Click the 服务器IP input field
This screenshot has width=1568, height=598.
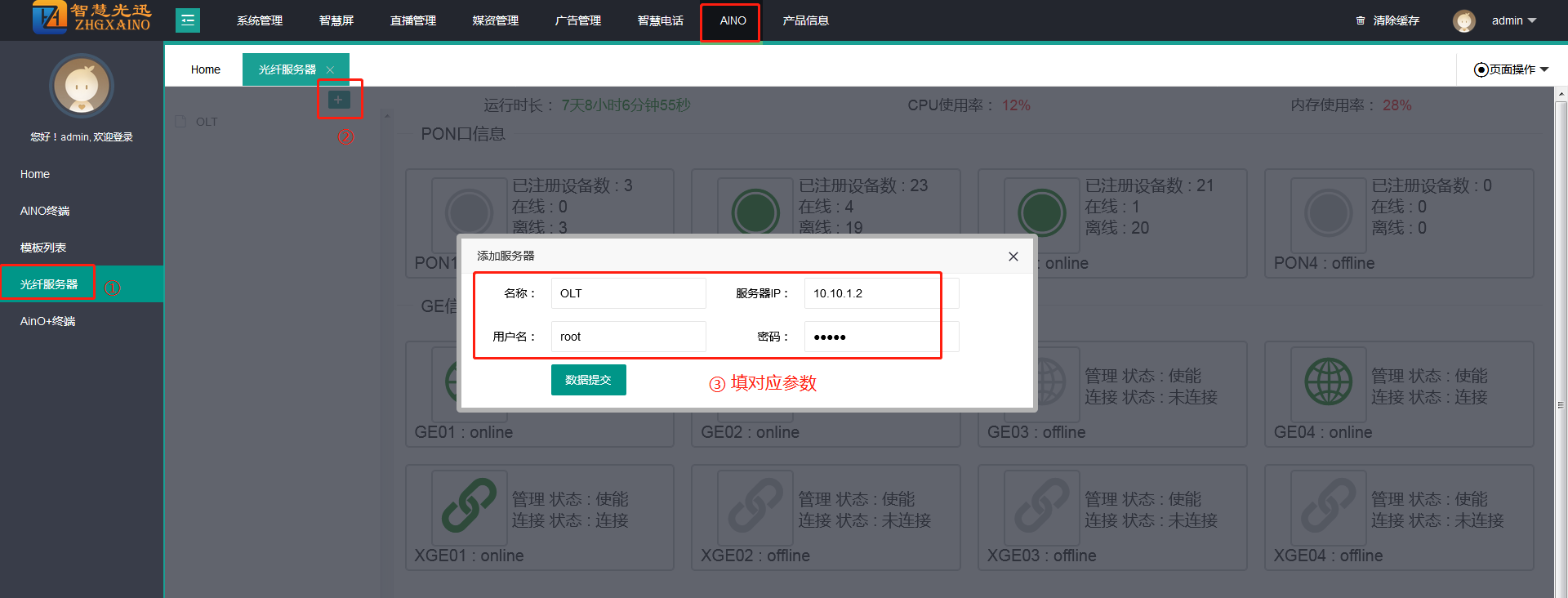(872, 293)
